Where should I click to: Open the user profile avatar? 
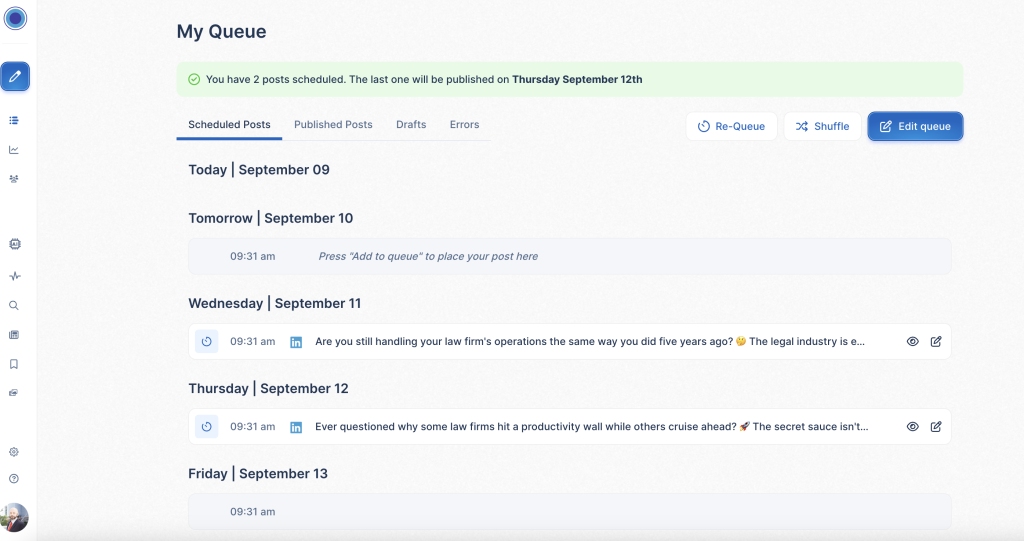point(14,517)
